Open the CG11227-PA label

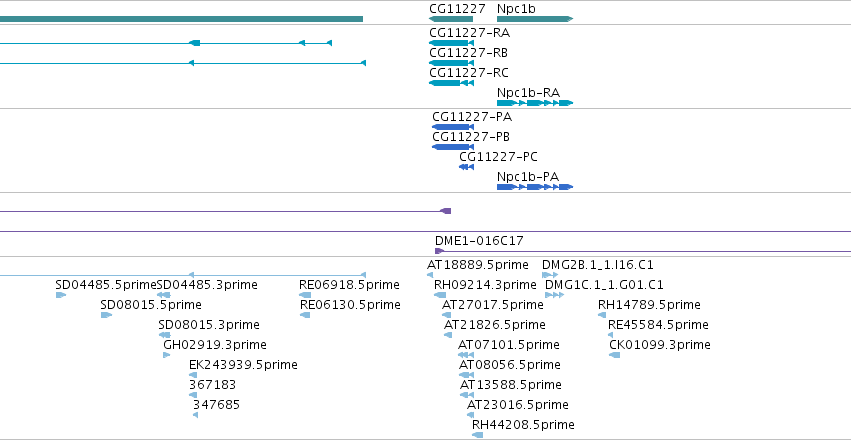pyautogui.click(x=472, y=117)
